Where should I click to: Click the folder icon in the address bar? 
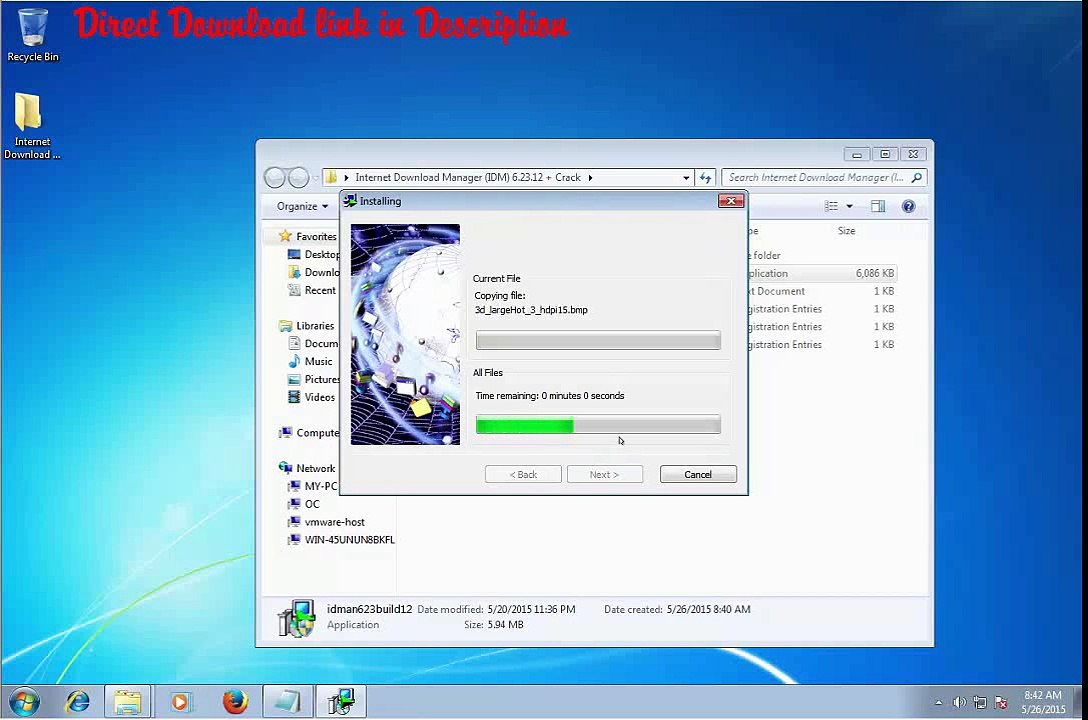pyautogui.click(x=332, y=178)
